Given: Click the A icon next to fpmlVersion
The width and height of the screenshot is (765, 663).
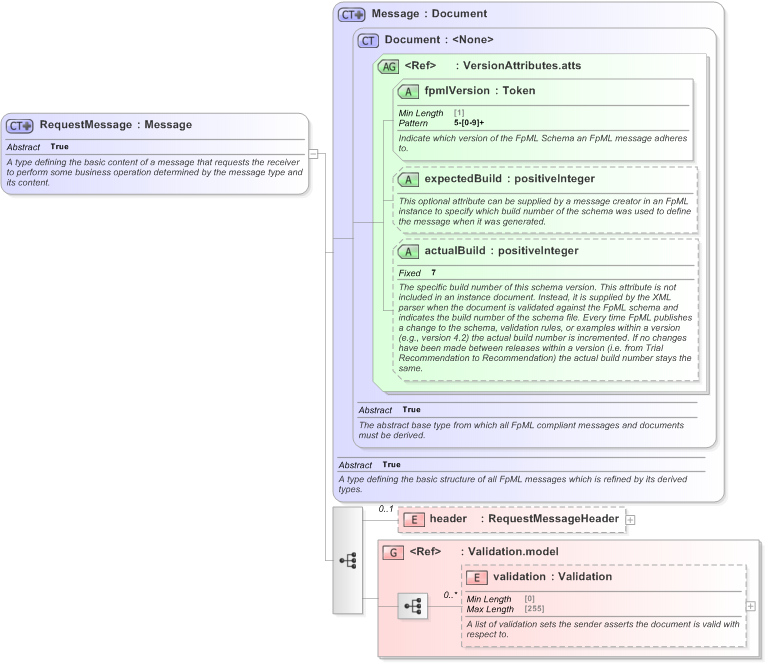Looking at the screenshot, I should pyautogui.click(x=408, y=91).
